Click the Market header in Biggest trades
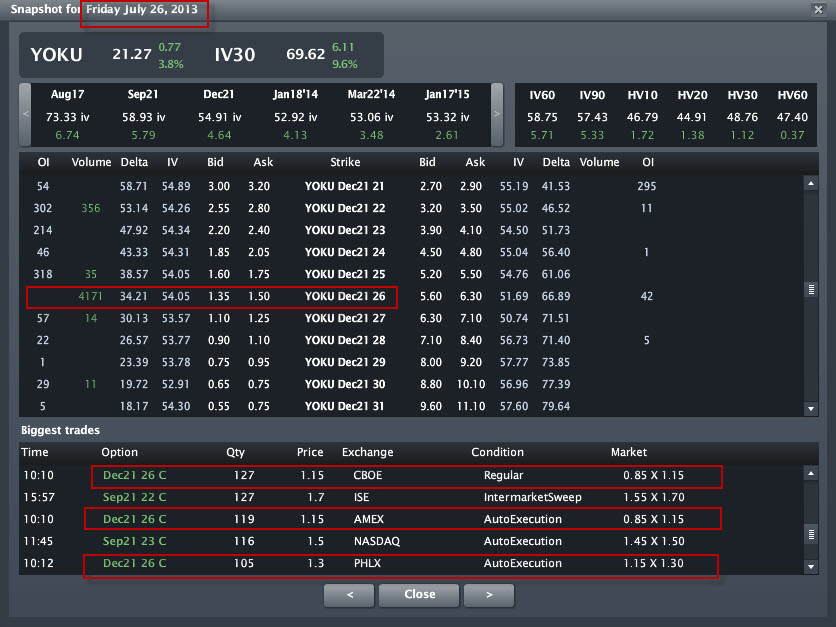The image size is (836, 627). click(x=629, y=452)
